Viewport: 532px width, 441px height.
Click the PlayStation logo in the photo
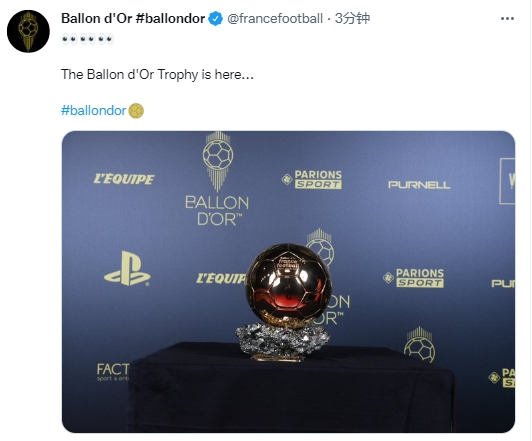(127, 269)
